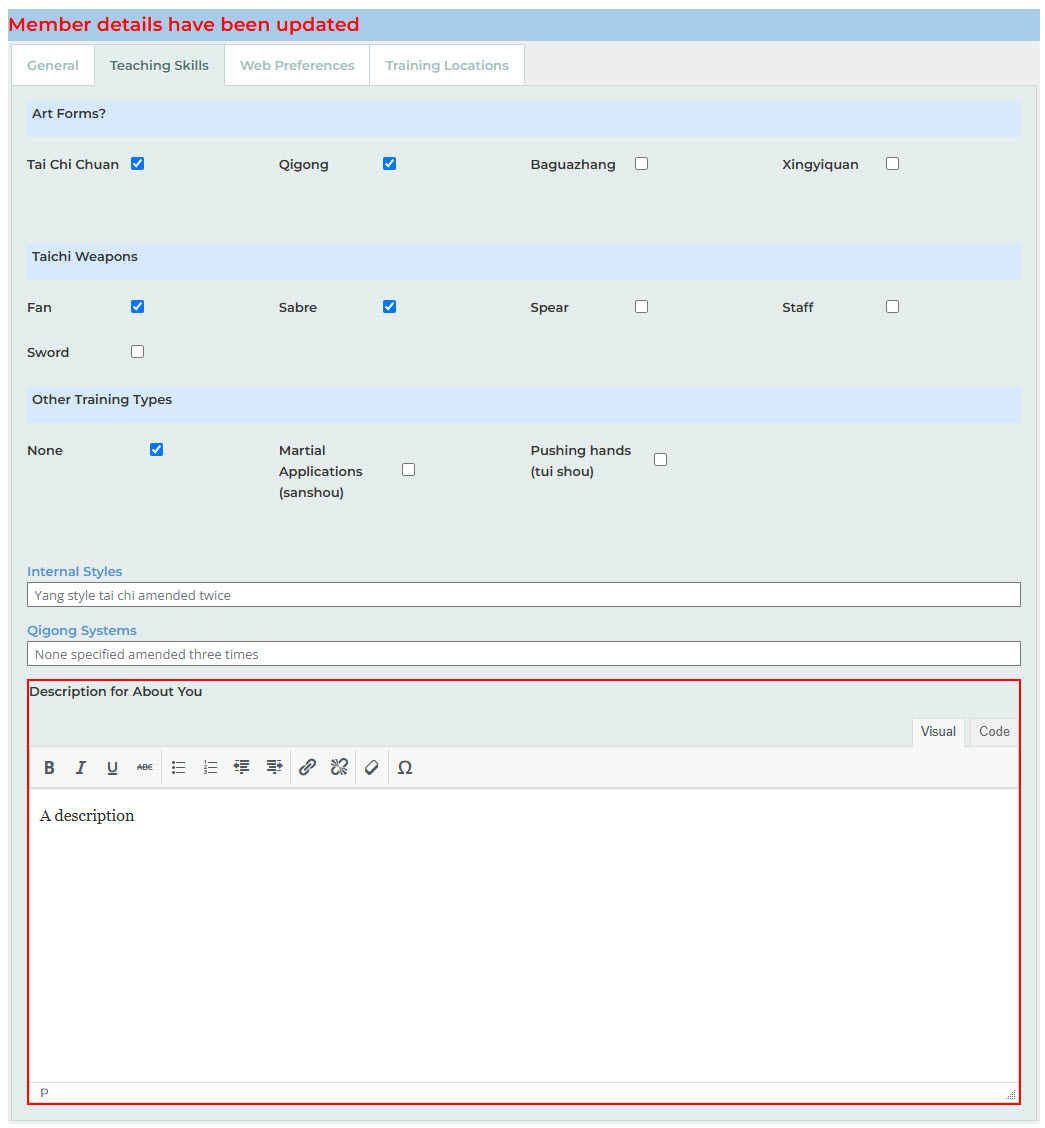Click inside the description text area
The height and width of the screenshot is (1128, 1045).
[524, 936]
